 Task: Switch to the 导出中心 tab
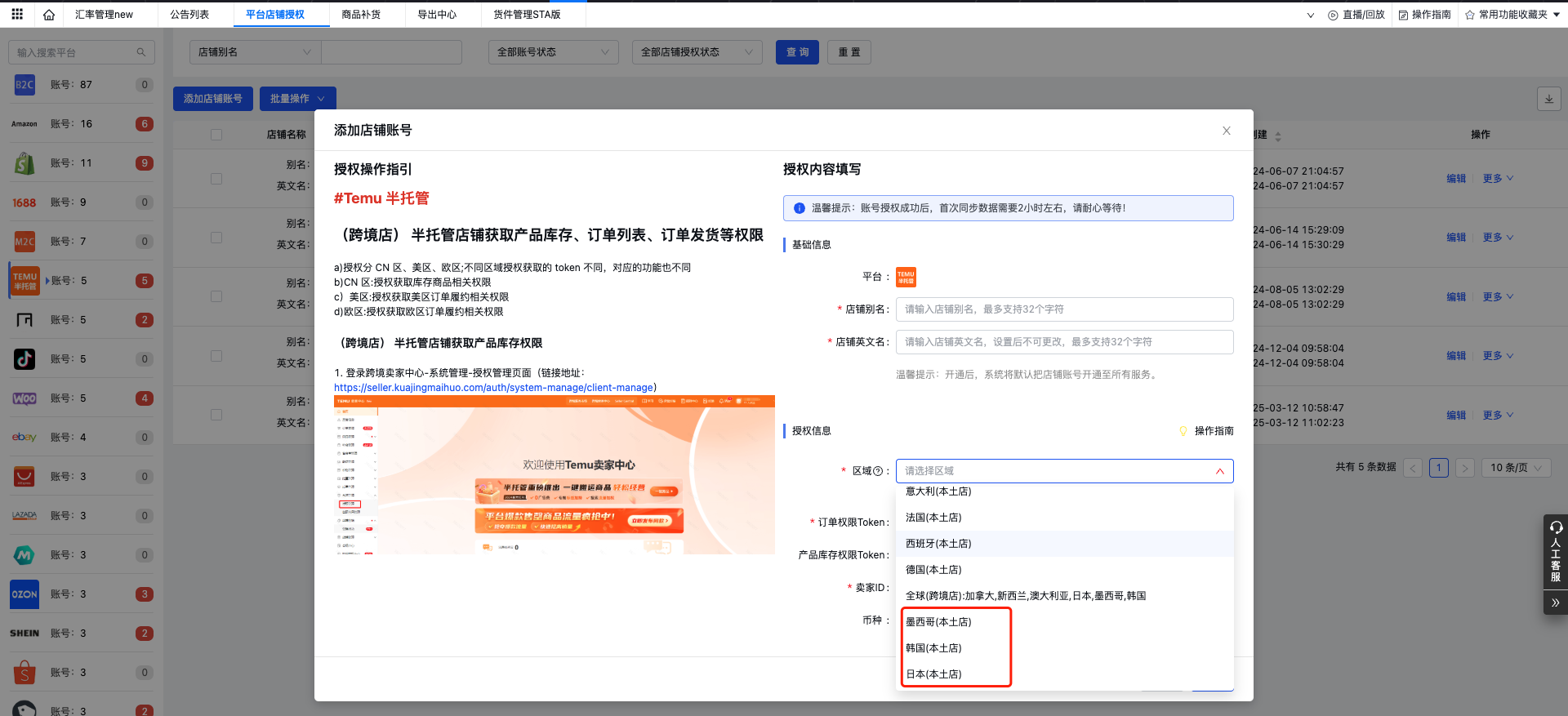[437, 15]
